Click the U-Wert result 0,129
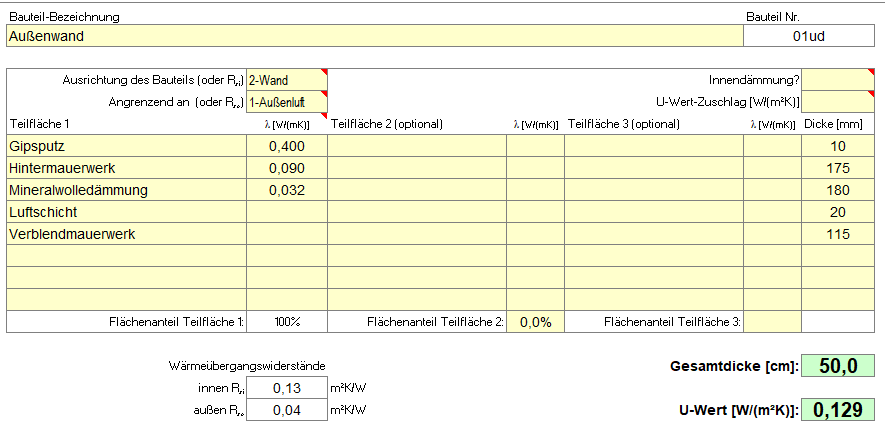 838,409
